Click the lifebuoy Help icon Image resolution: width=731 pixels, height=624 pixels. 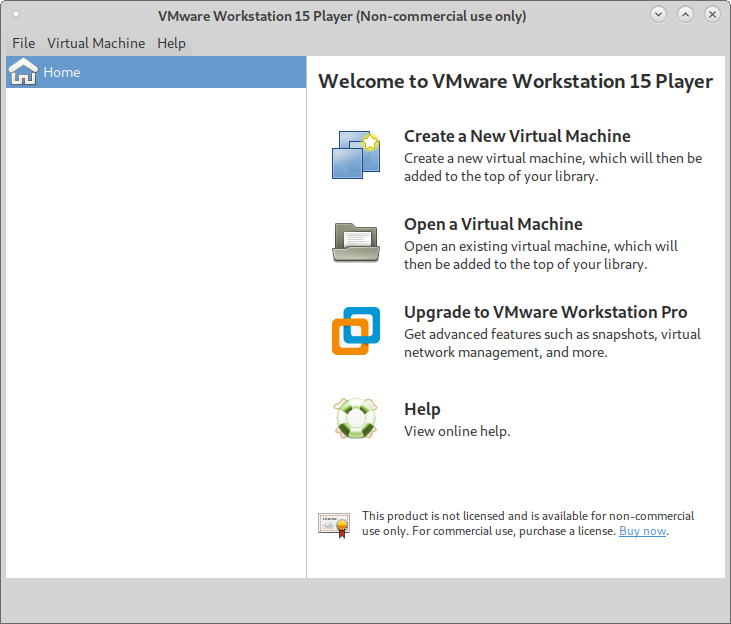coord(356,419)
